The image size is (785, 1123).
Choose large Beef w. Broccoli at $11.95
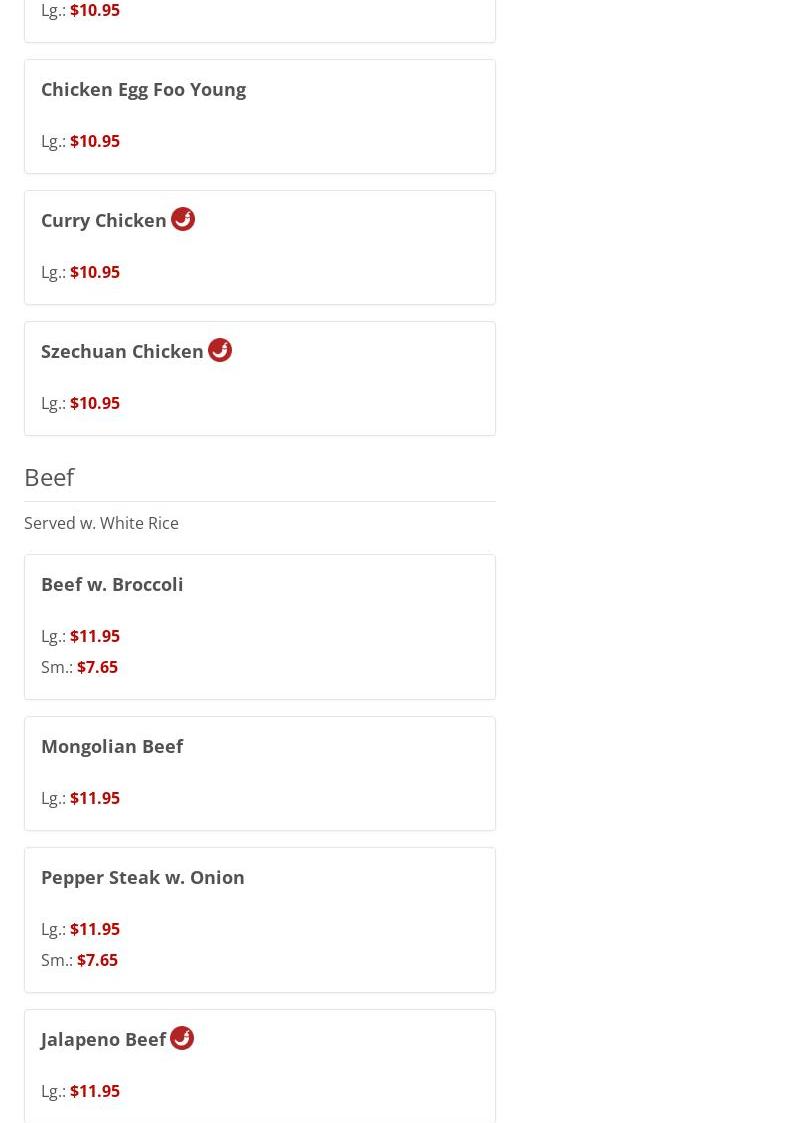(x=94, y=636)
